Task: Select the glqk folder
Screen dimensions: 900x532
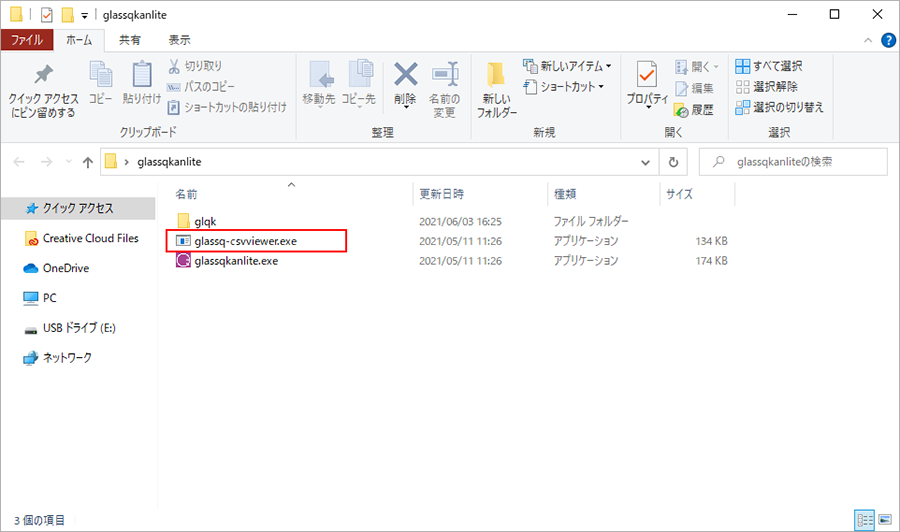Action: click(x=205, y=222)
